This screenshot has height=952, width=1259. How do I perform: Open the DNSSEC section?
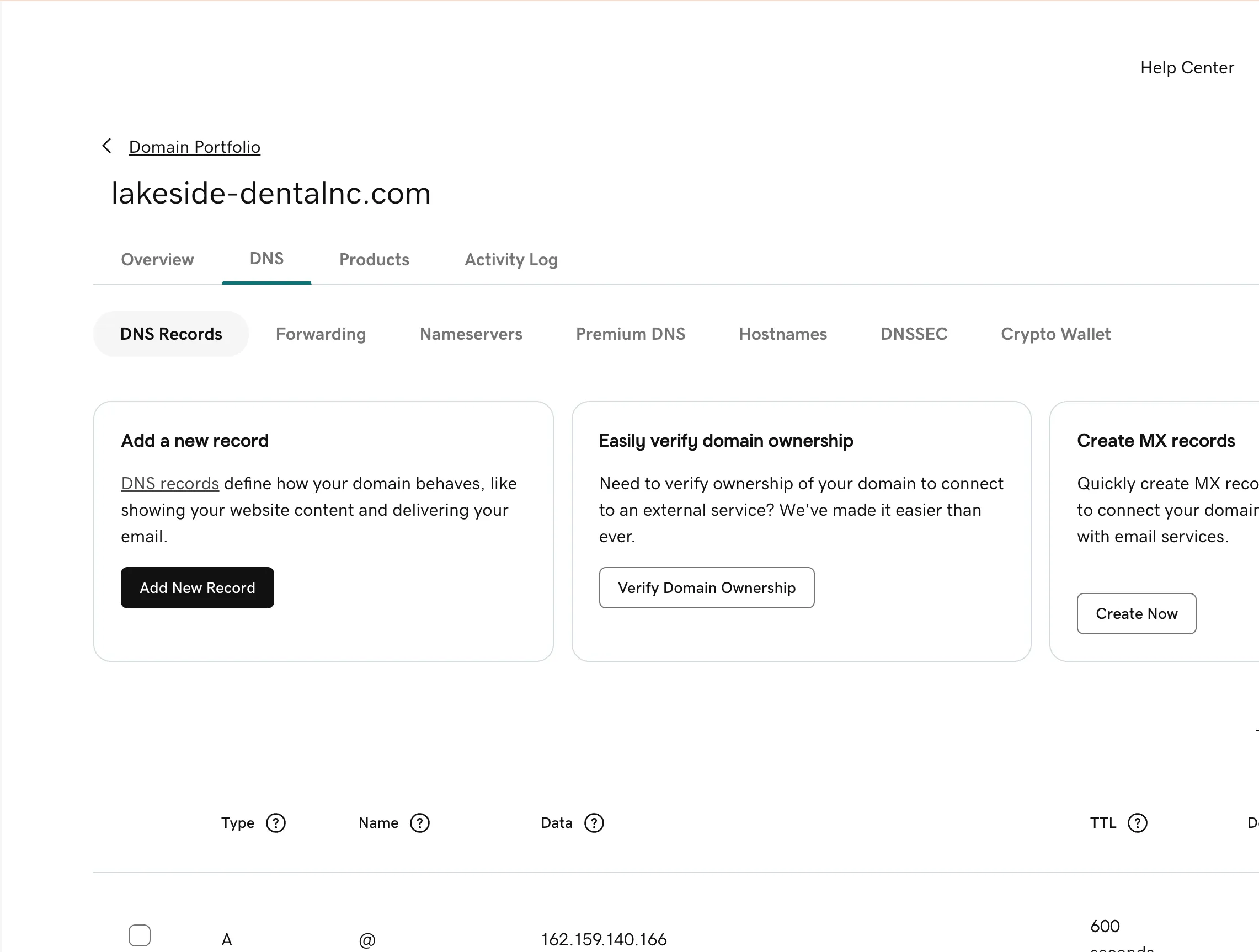[914, 334]
